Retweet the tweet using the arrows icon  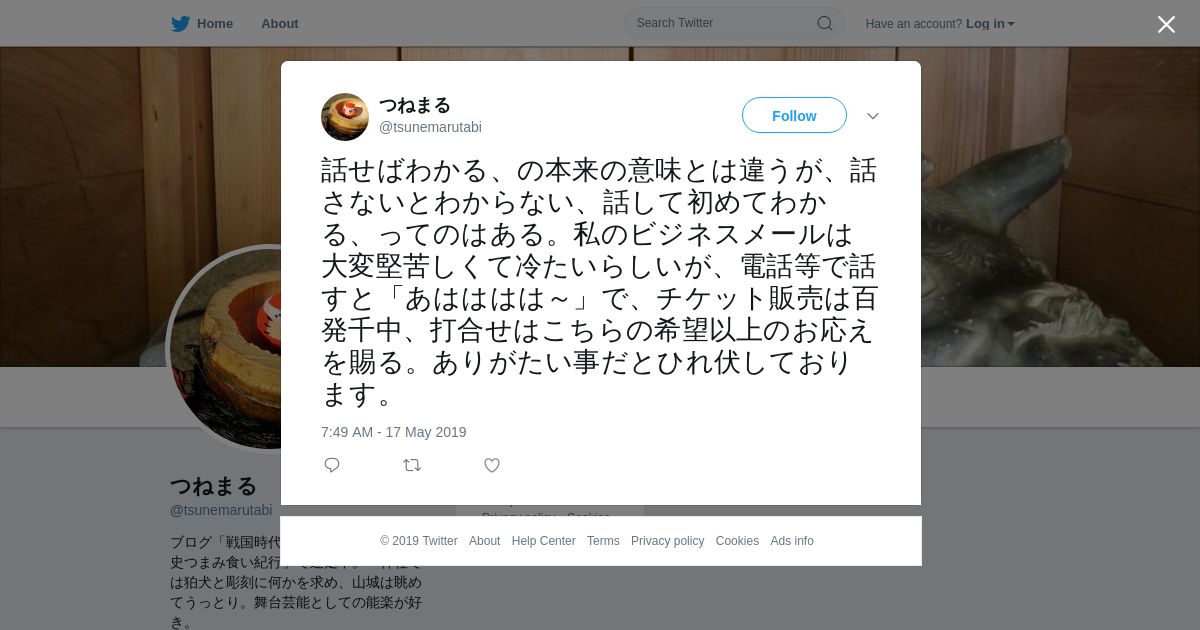tap(412, 465)
